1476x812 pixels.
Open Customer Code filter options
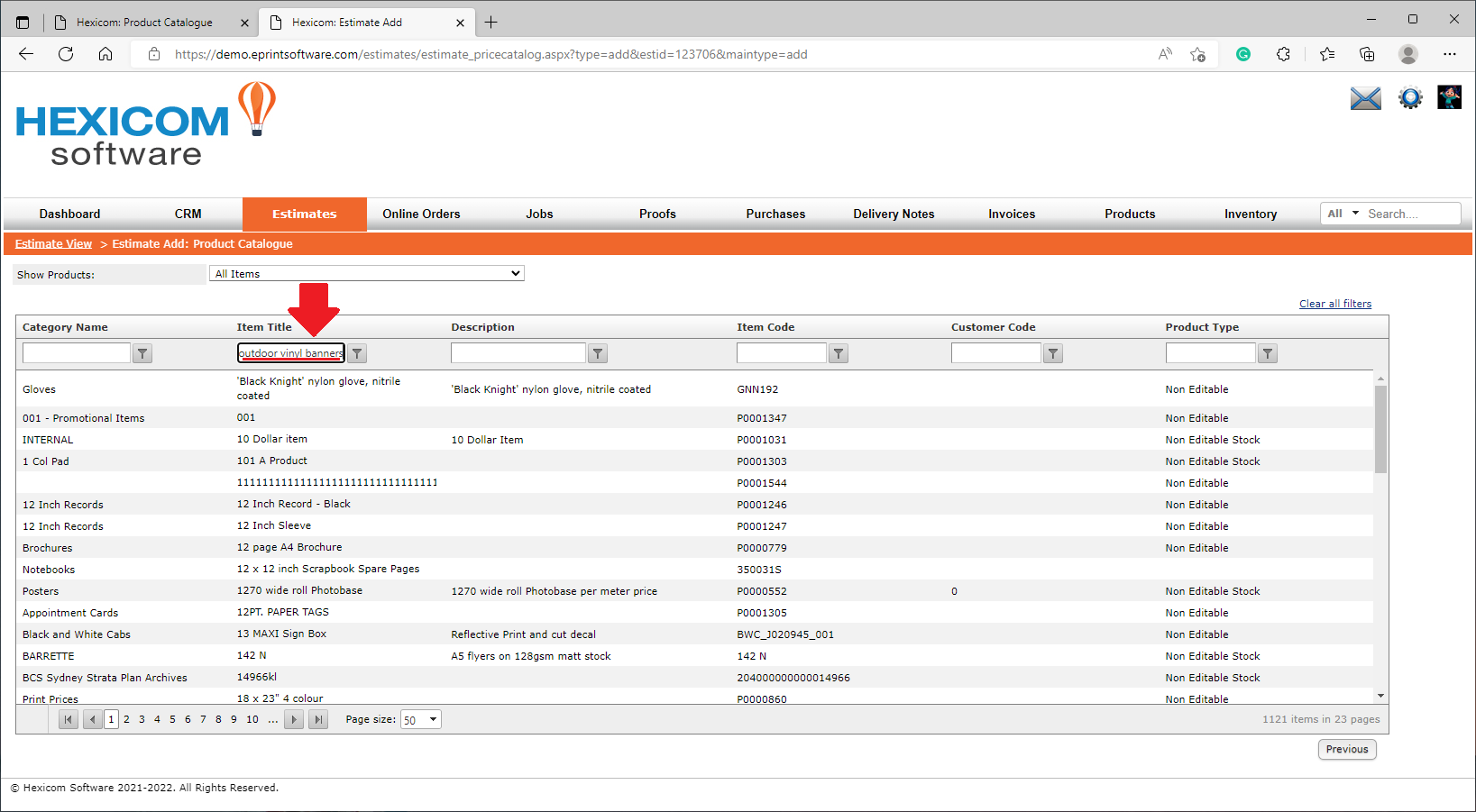pos(1053,353)
